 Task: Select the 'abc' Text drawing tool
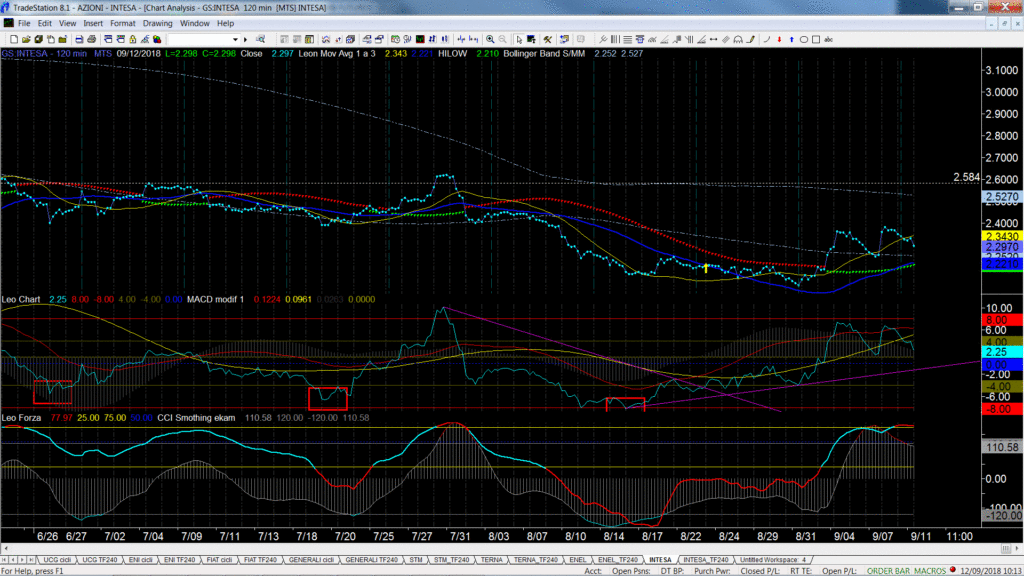[x=829, y=40]
